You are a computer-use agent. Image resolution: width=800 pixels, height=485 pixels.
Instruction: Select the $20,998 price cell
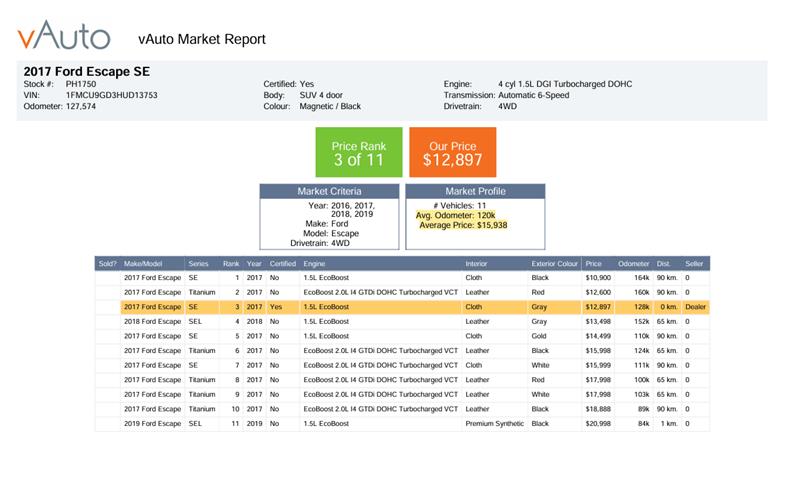pos(598,424)
